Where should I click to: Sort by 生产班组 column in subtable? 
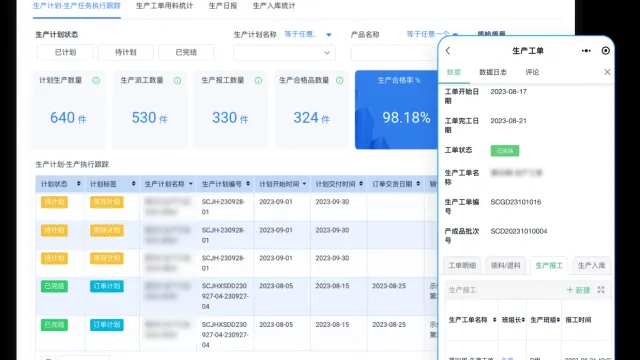[x=558, y=320]
